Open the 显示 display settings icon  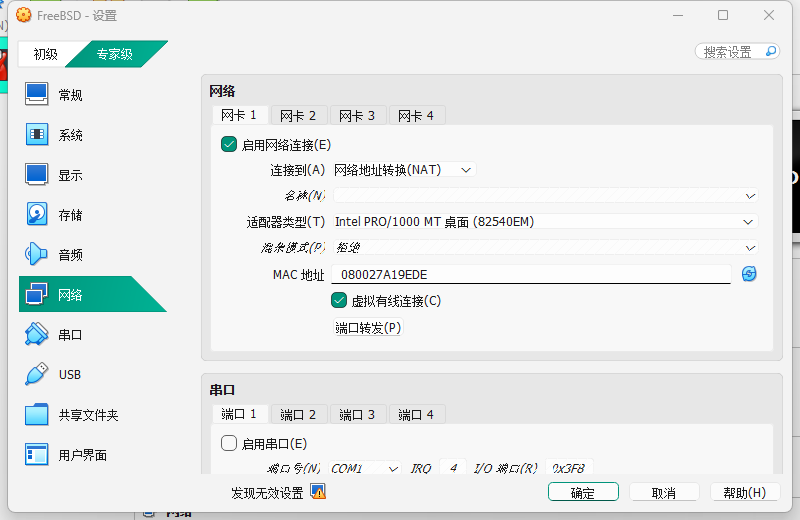tap(37, 175)
